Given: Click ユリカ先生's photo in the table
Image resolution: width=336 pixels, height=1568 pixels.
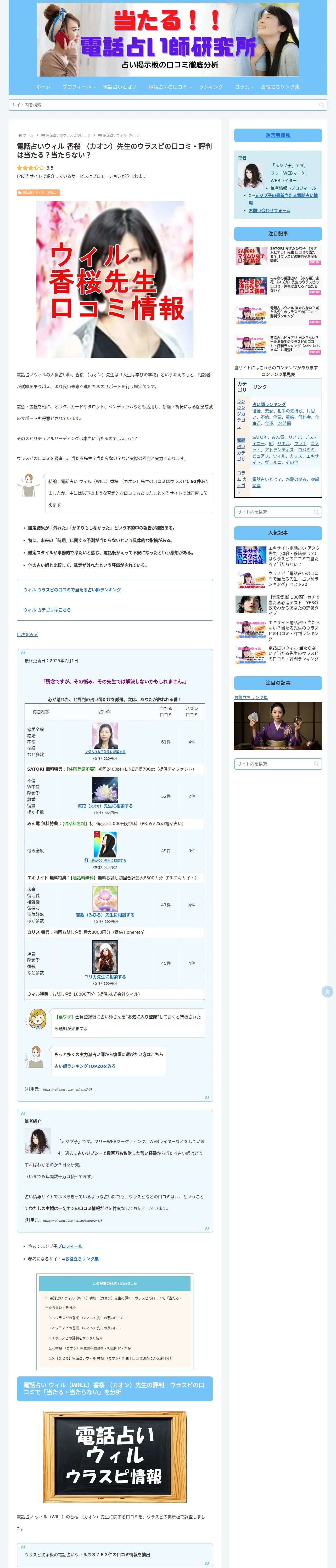Looking at the screenshot, I should (105, 957).
